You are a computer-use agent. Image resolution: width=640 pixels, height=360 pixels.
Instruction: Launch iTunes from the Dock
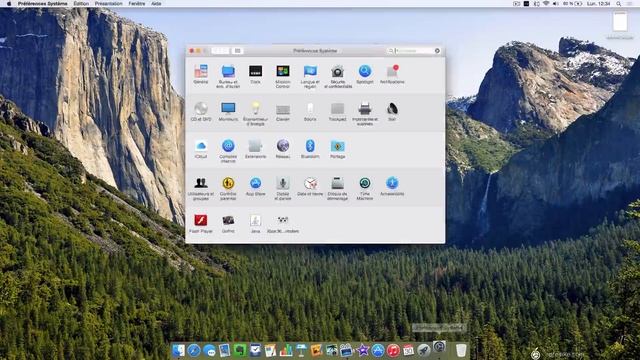pyautogui.click(x=393, y=350)
